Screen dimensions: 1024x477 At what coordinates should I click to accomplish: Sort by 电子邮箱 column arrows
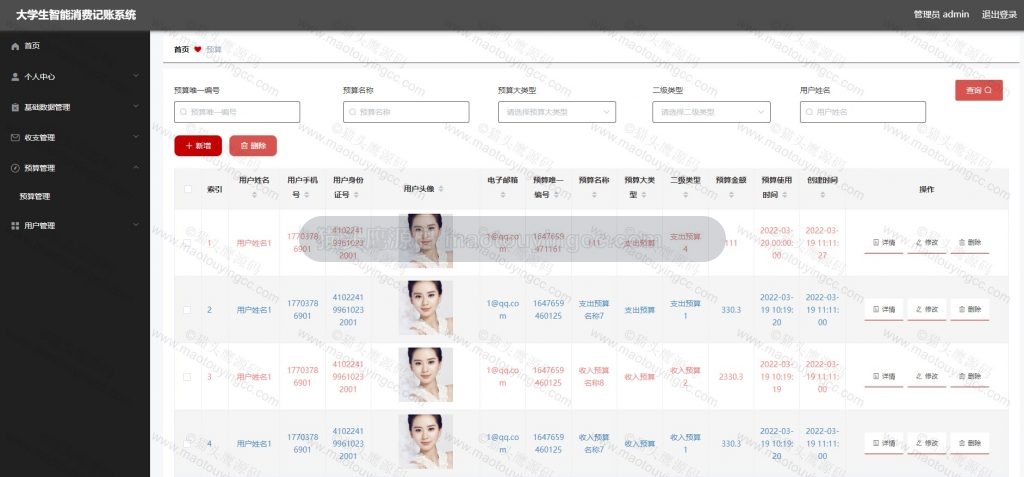click(x=502, y=195)
